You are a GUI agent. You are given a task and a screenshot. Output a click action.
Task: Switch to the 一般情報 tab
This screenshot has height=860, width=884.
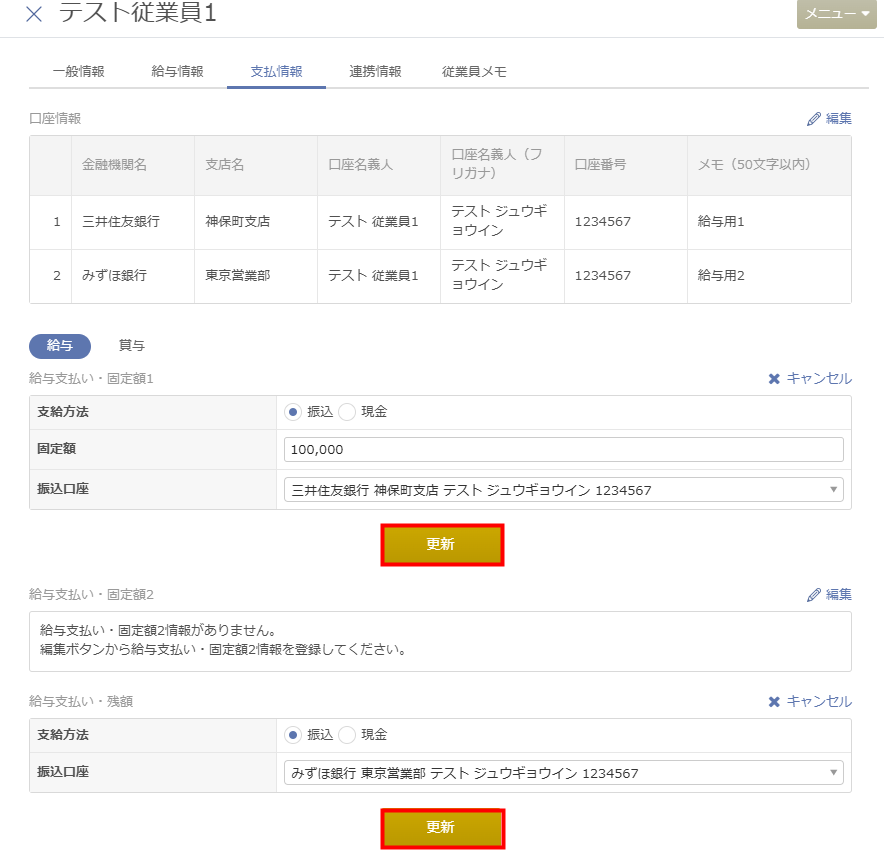(x=78, y=71)
